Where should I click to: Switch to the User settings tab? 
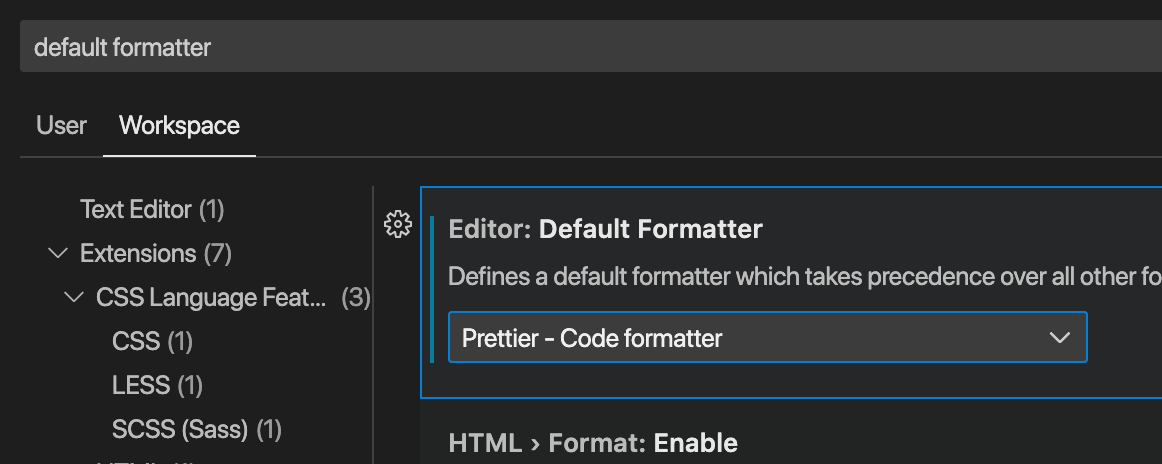coord(61,126)
